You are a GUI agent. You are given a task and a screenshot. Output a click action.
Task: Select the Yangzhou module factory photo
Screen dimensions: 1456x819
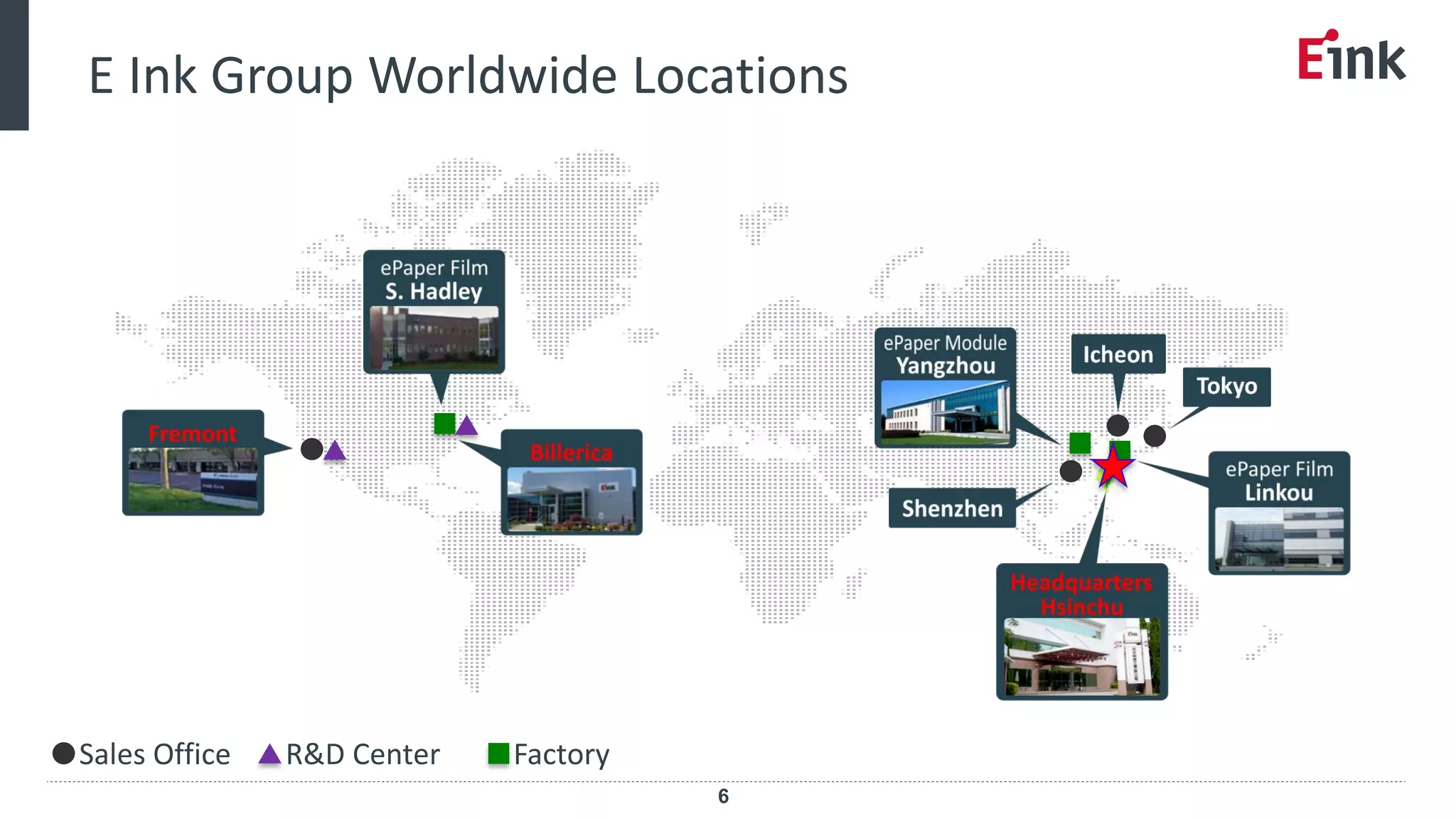click(945, 412)
